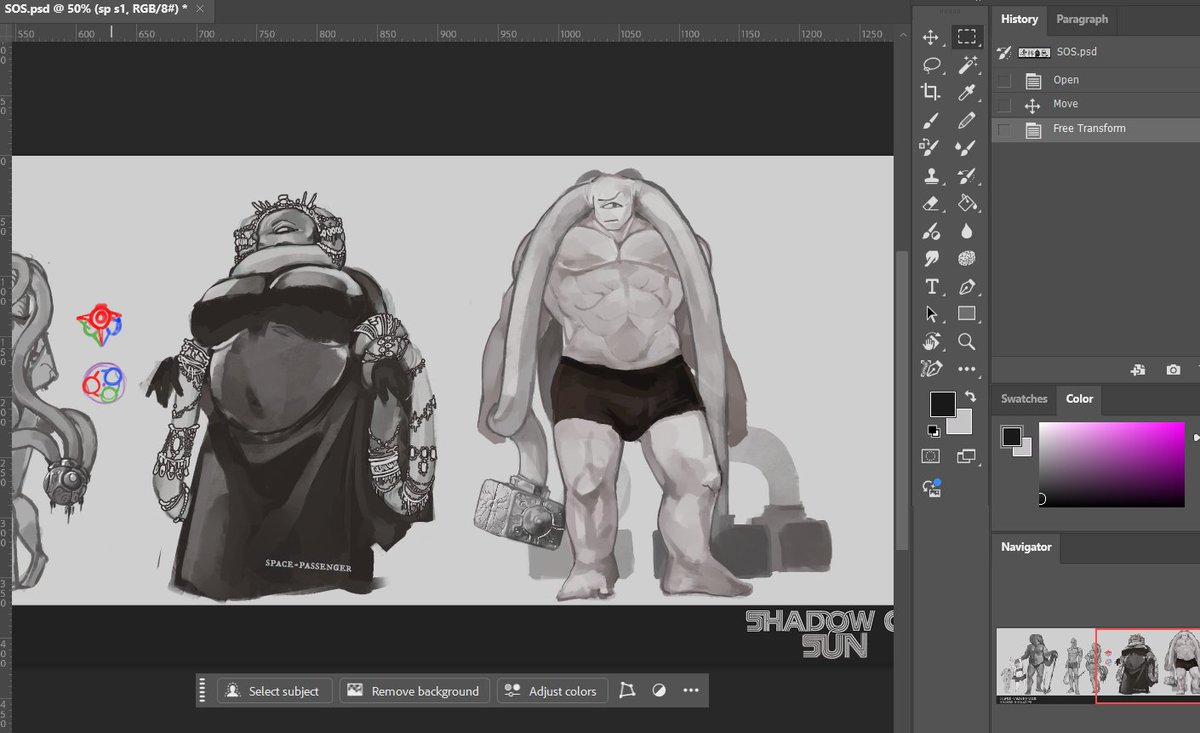The height and width of the screenshot is (733, 1200).
Task: Select the Rectangular Marquee tool
Action: 966,38
